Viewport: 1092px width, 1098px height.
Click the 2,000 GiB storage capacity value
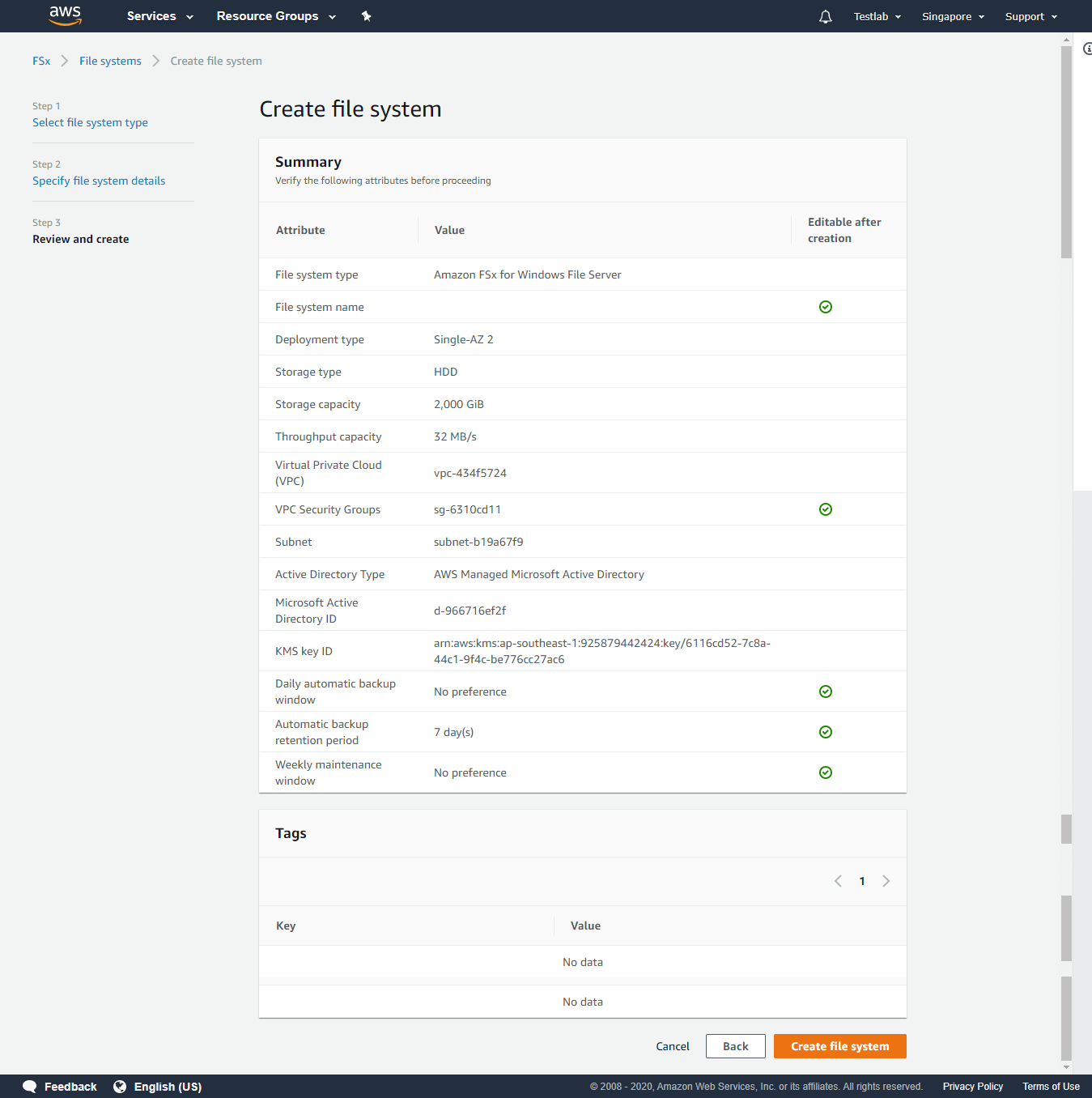pyautogui.click(x=459, y=404)
